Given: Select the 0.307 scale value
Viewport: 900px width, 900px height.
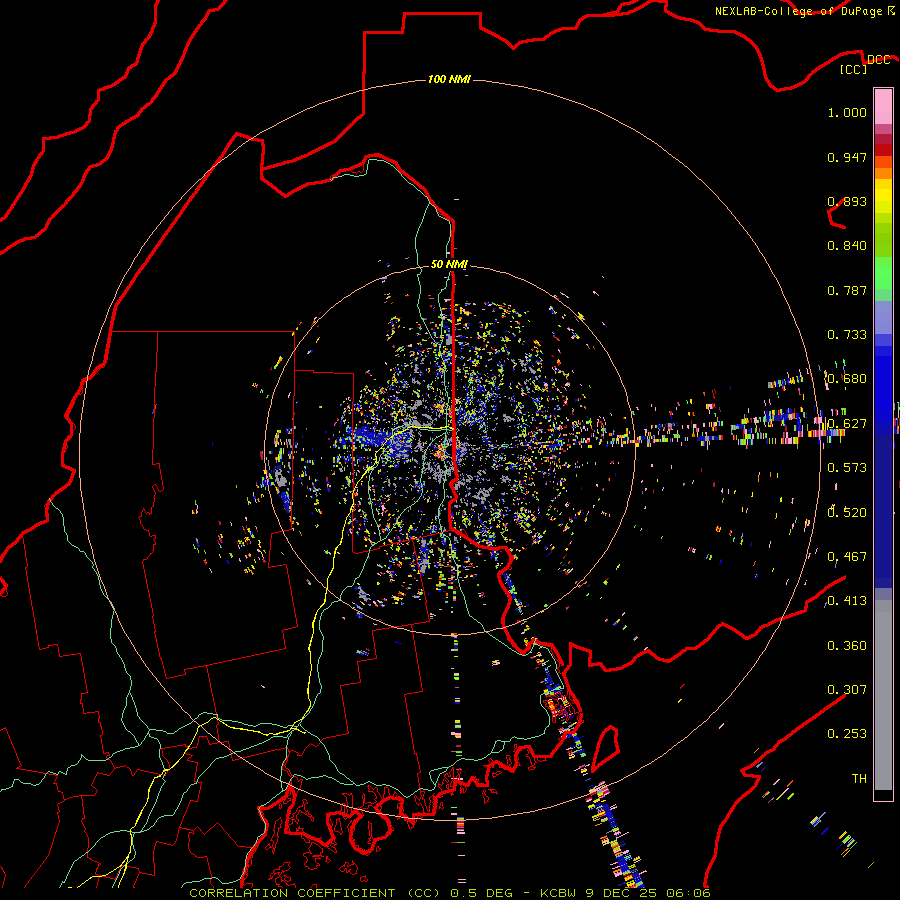Looking at the screenshot, I should 847,689.
